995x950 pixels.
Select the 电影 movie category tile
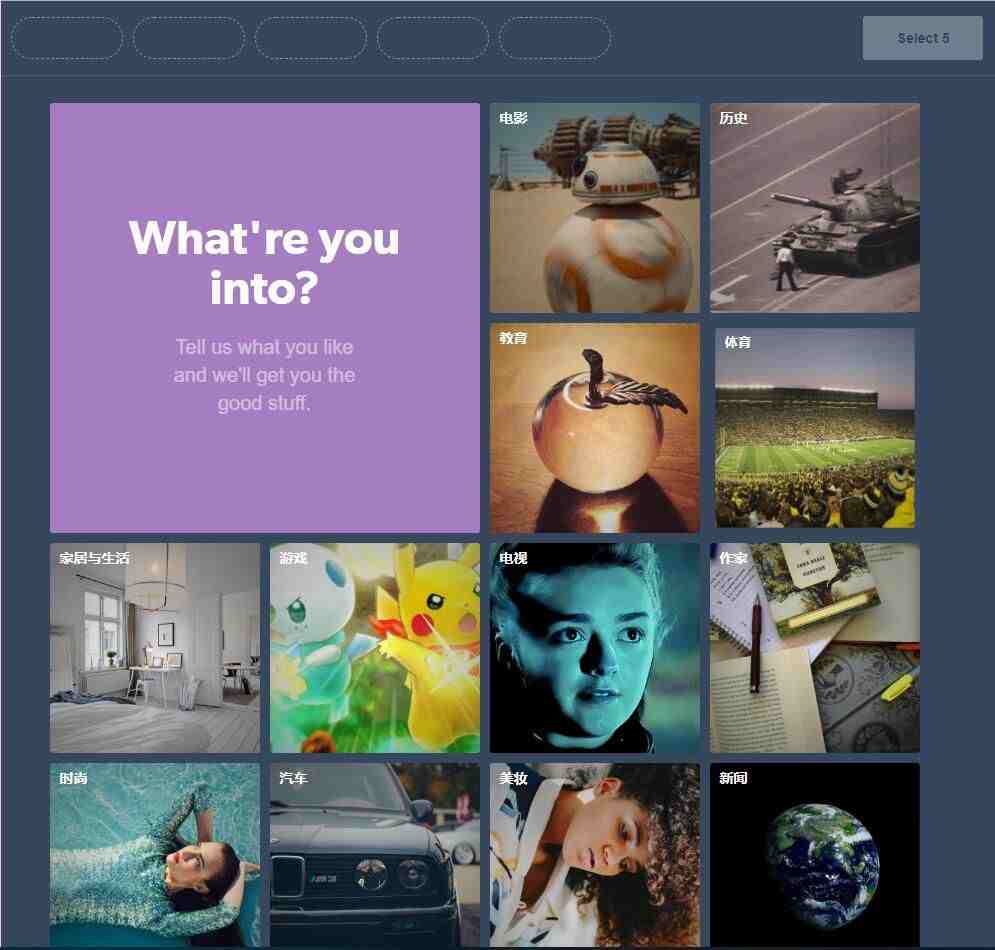coord(595,208)
